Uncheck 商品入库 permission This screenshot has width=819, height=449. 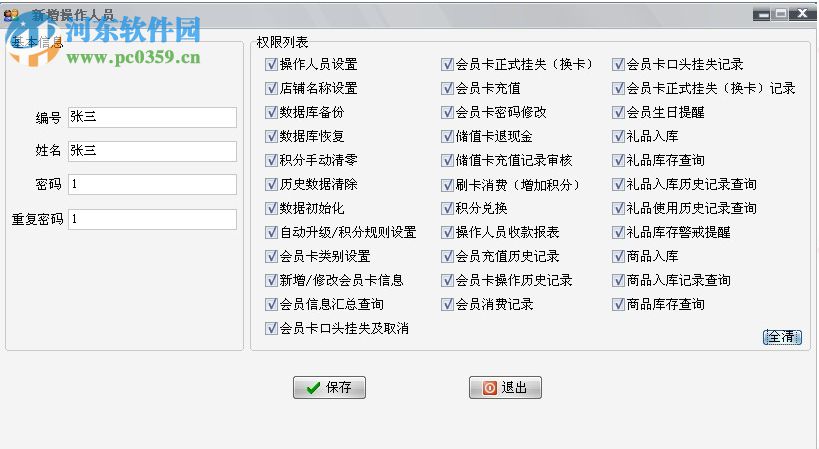(618, 256)
